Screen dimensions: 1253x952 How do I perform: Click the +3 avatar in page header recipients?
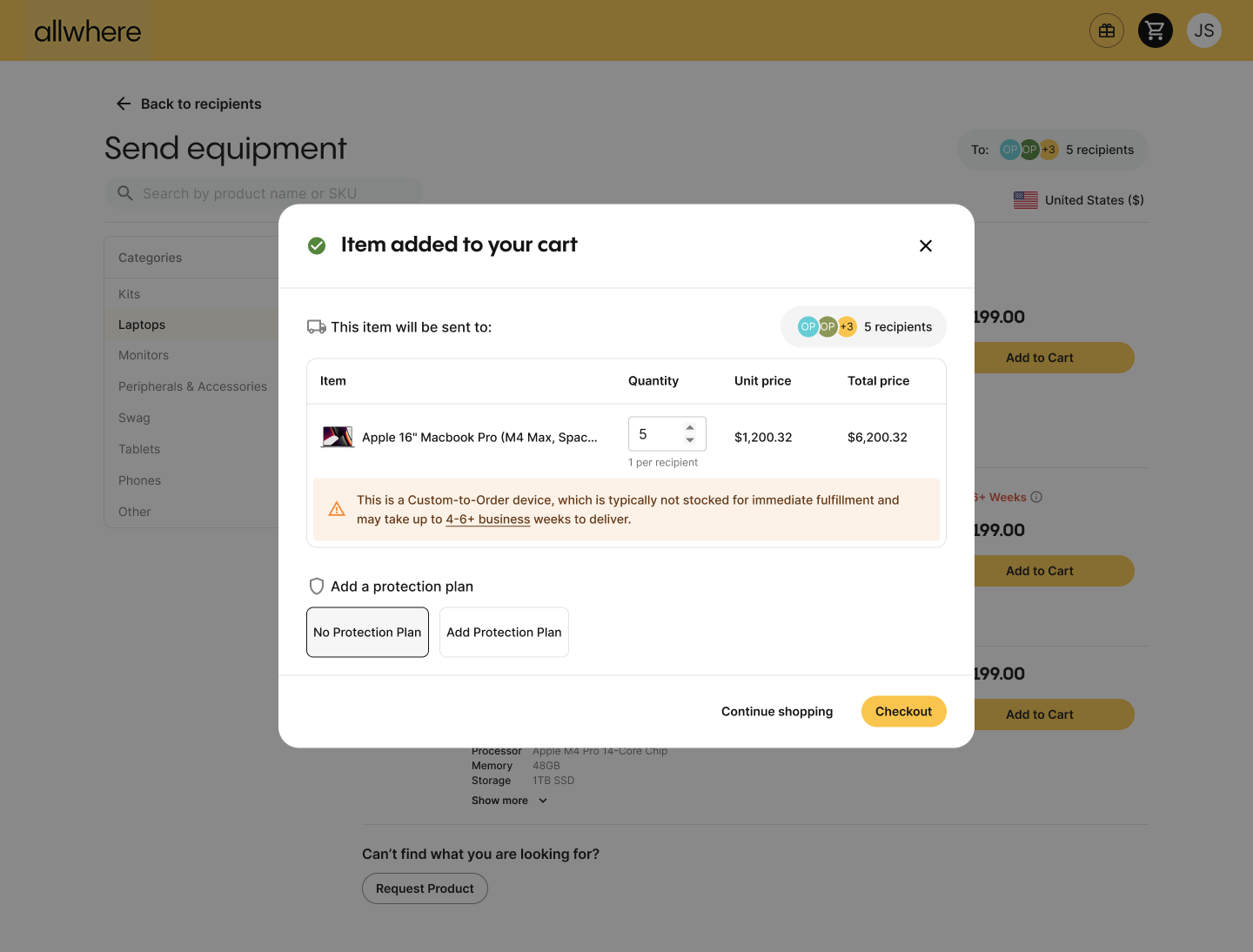tap(1049, 150)
